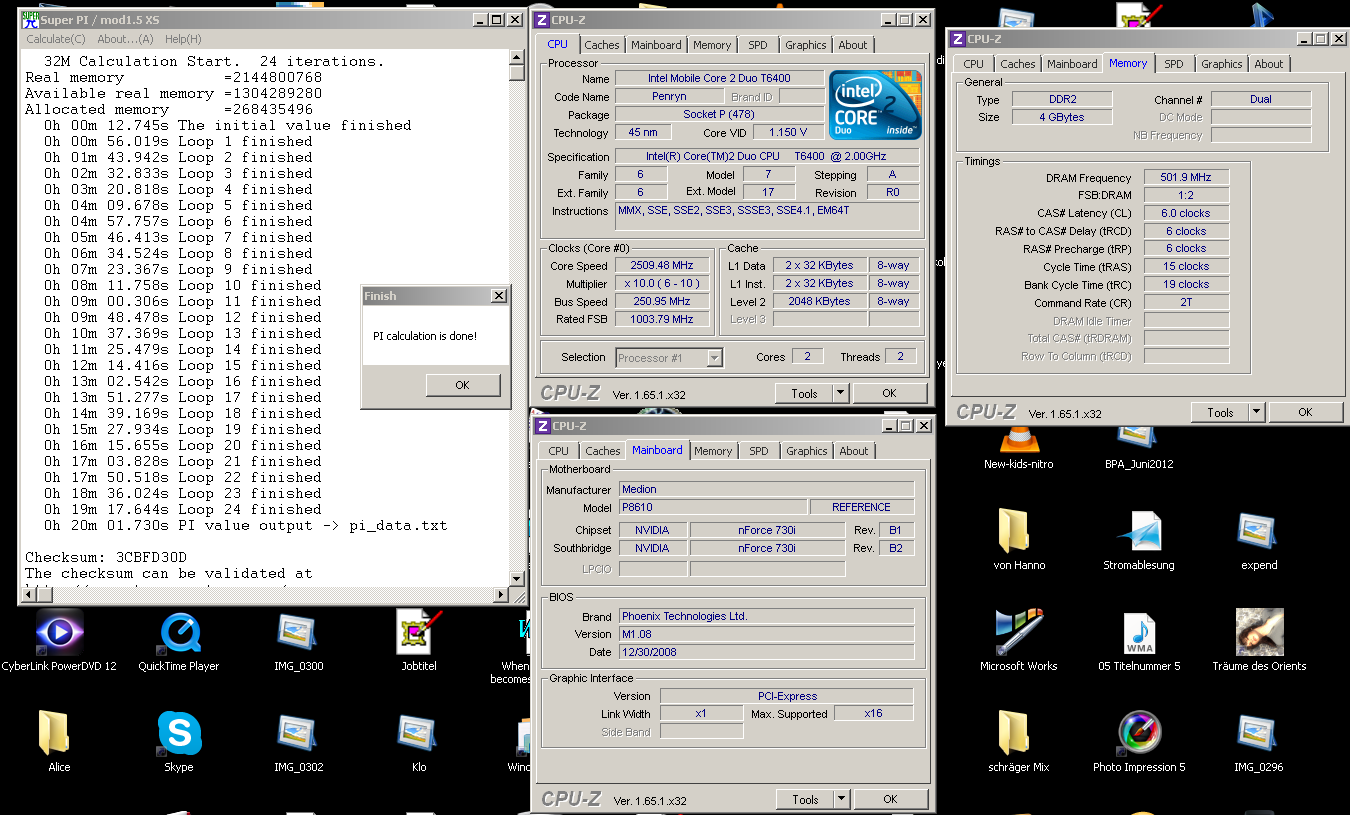Click OK in the CPU-Z CPU window
The width and height of the screenshot is (1350, 815).
889,393
